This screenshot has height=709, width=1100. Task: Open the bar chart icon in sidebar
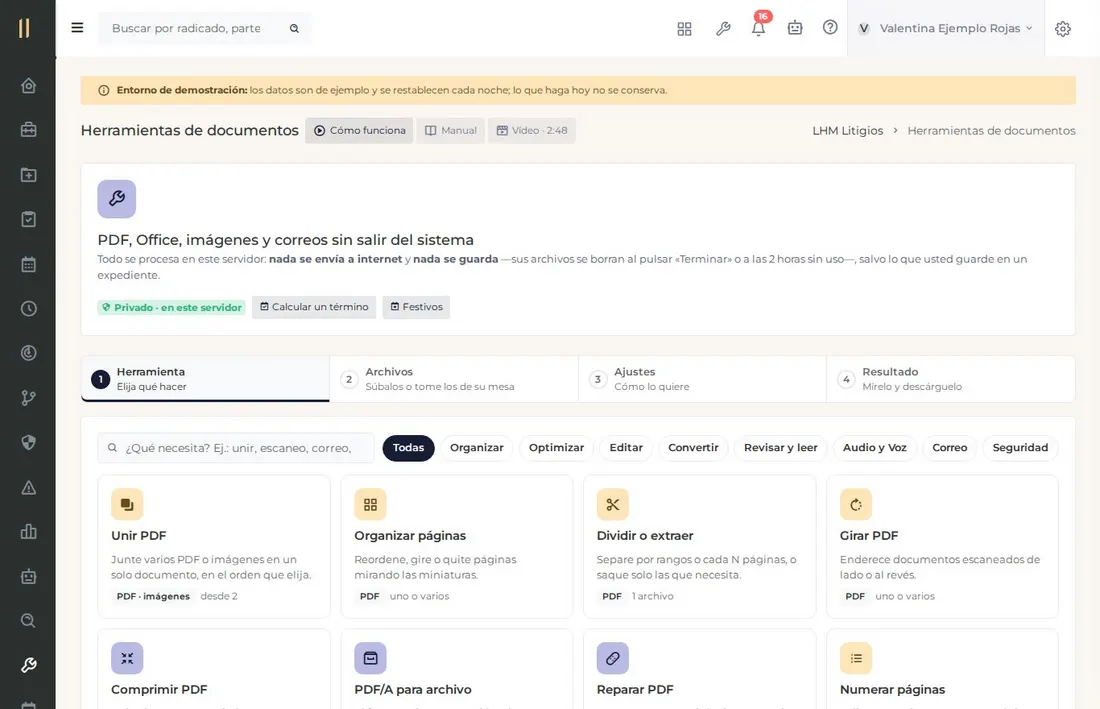tap(28, 532)
